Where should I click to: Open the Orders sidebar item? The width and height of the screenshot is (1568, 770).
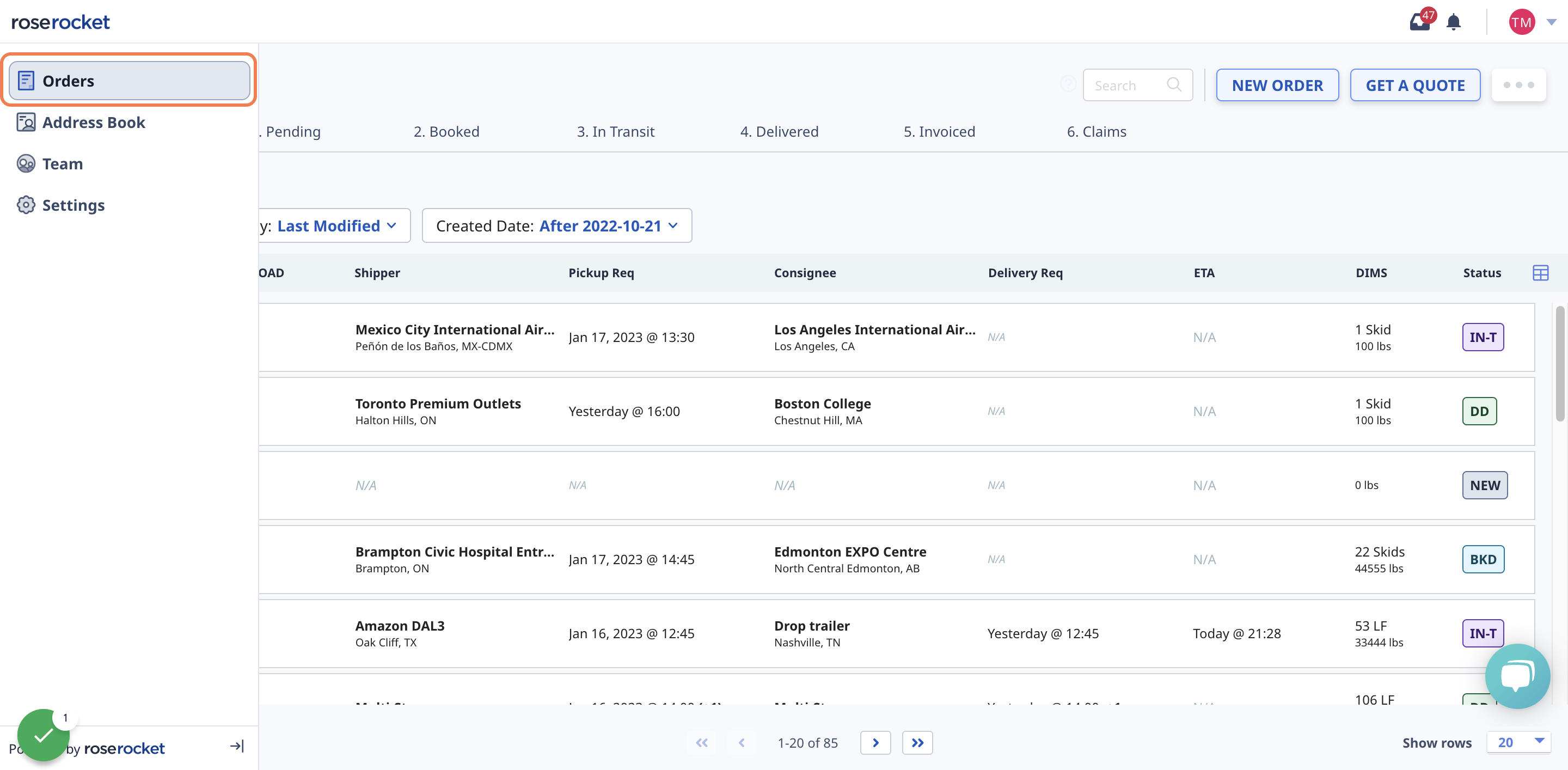tap(129, 81)
